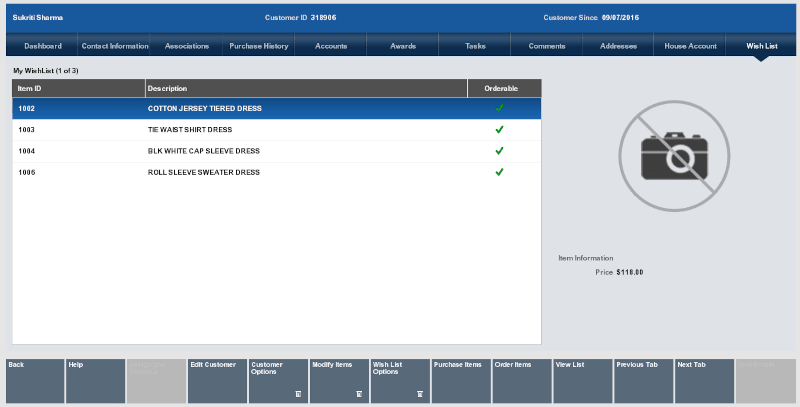800x407 pixels.
Task: Click the Purchase Items button
Action: point(461,381)
